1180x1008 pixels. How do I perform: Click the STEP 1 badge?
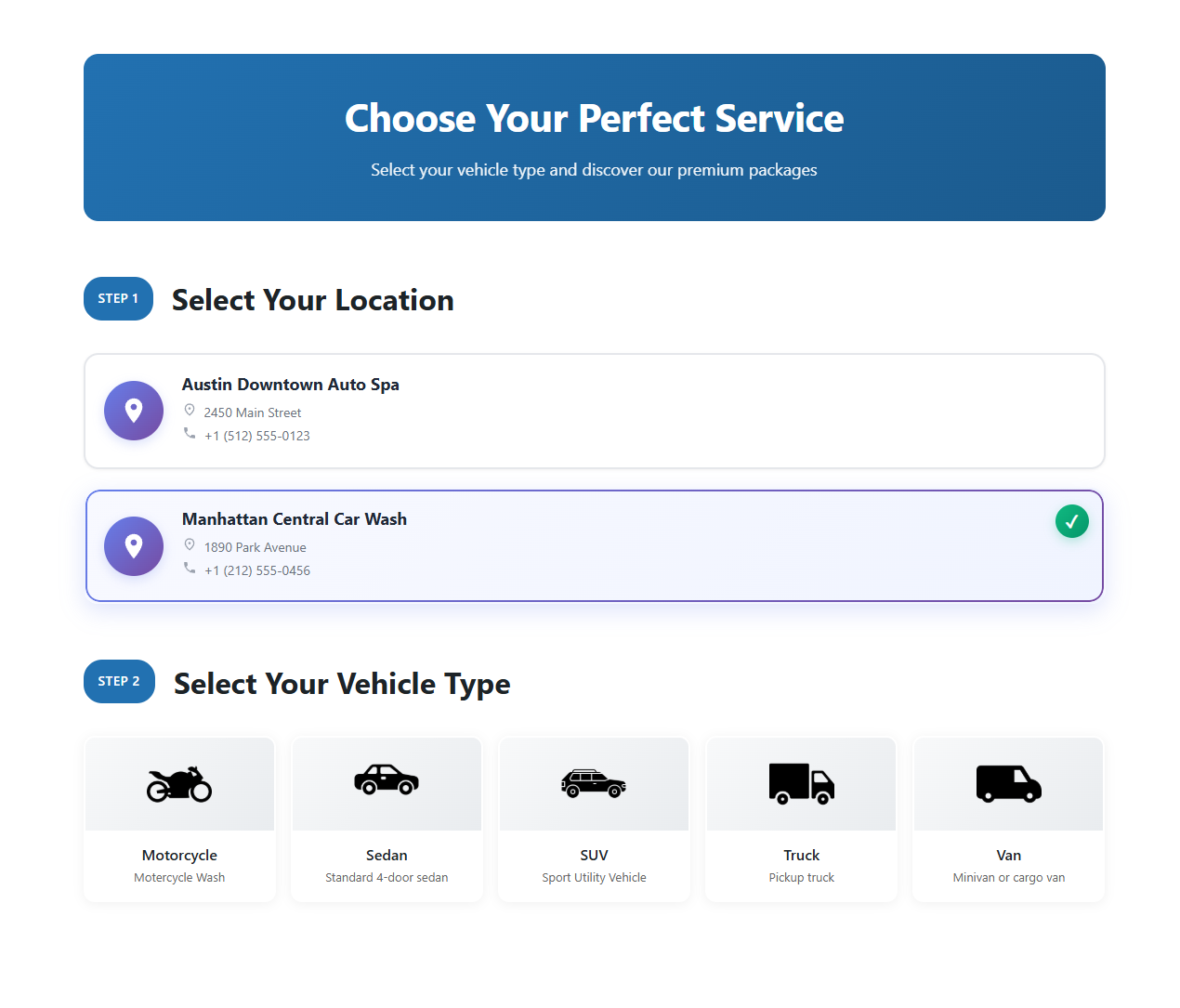(x=118, y=298)
